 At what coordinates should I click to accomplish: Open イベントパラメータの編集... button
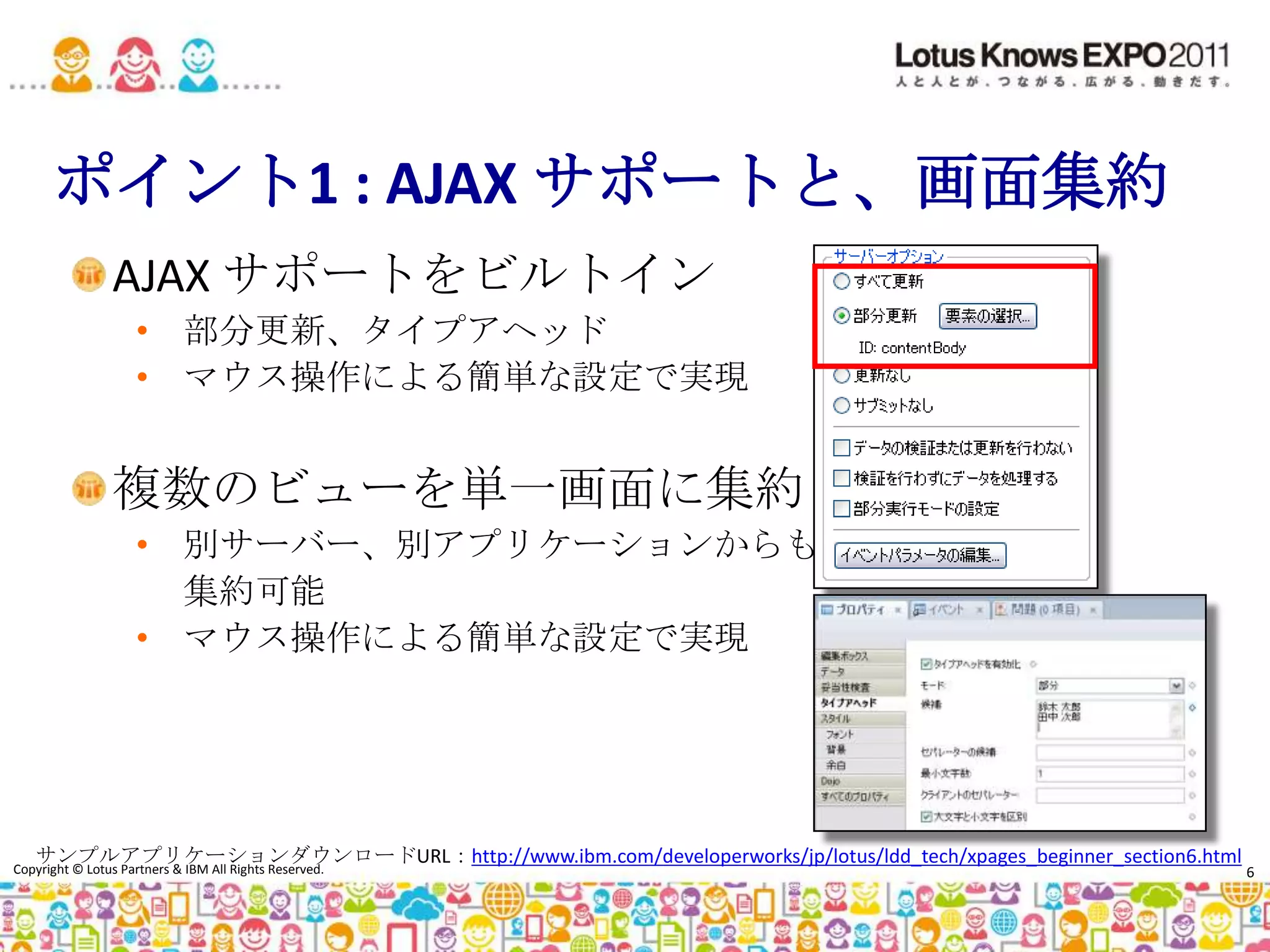point(920,555)
